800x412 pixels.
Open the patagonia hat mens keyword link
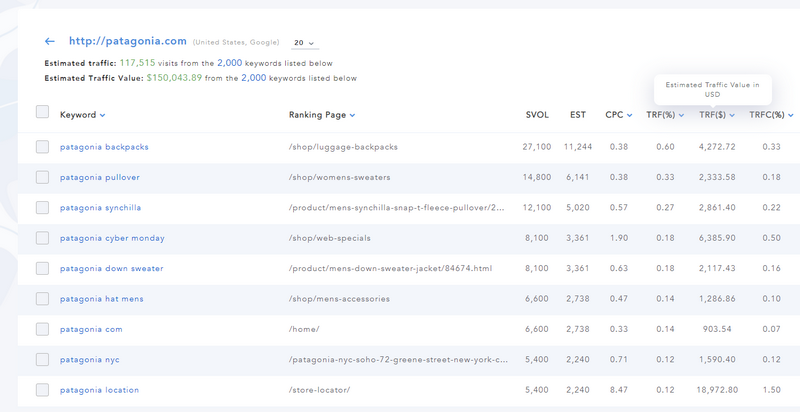102,299
